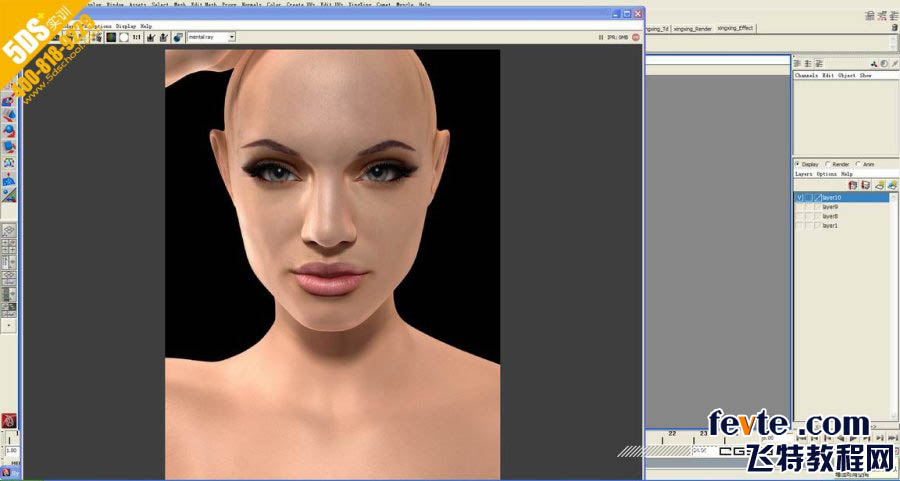Open the Normals menu in main menu bar

click(251, 4)
